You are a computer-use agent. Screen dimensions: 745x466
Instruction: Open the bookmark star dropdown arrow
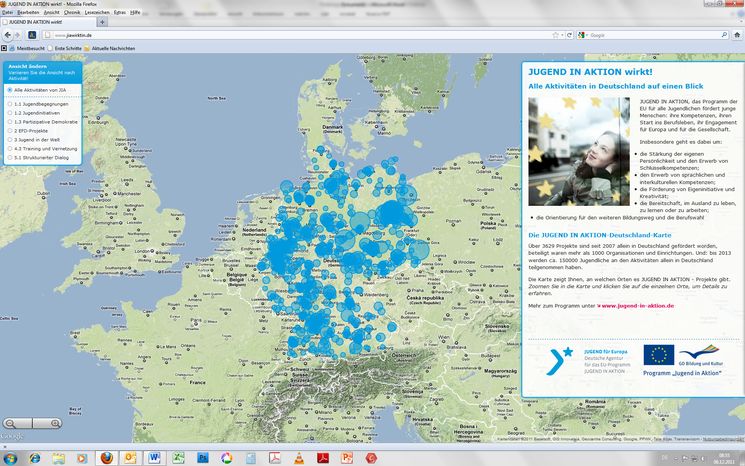coord(562,35)
